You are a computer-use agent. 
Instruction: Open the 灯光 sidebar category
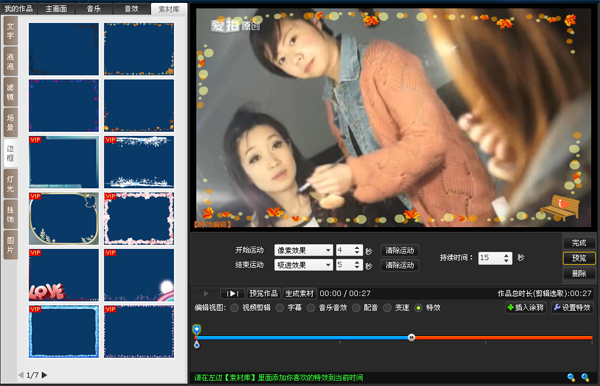[10, 184]
